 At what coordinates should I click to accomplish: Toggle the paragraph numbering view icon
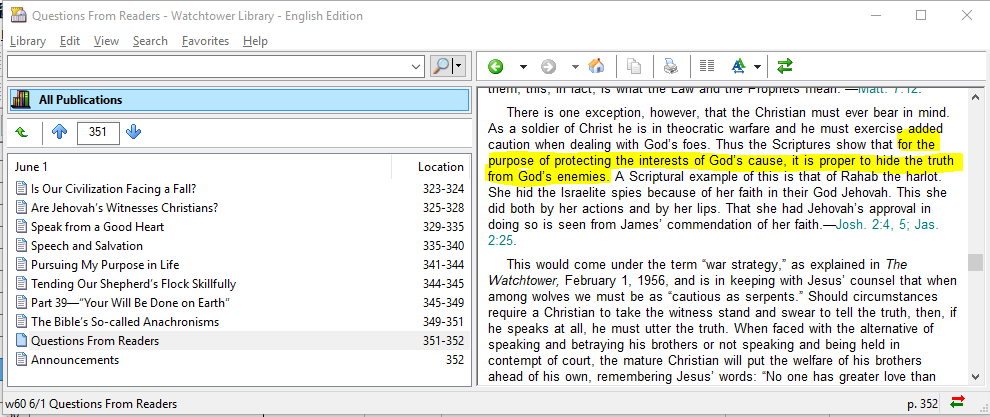tap(707, 67)
